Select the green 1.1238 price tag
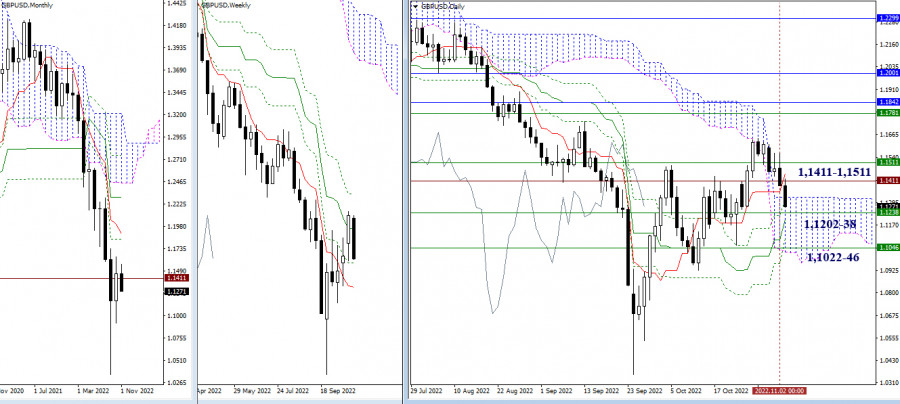The height and width of the screenshot is (404, 900). pos(884,212)
